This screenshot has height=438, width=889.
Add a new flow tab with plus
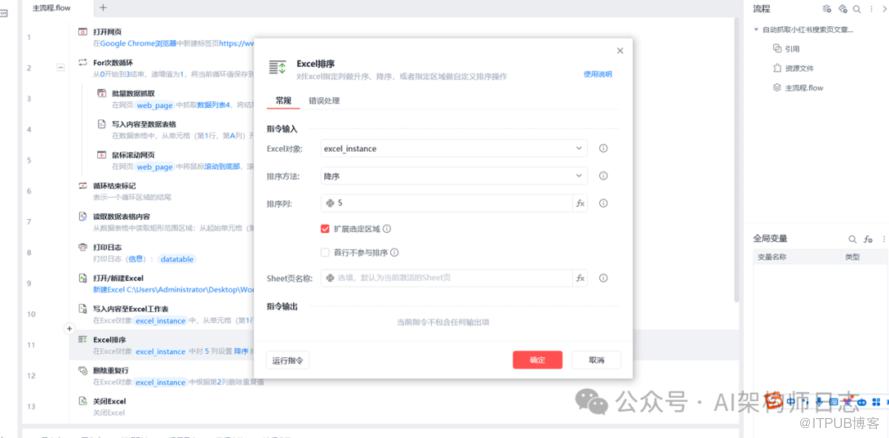(x=103, y=8)
